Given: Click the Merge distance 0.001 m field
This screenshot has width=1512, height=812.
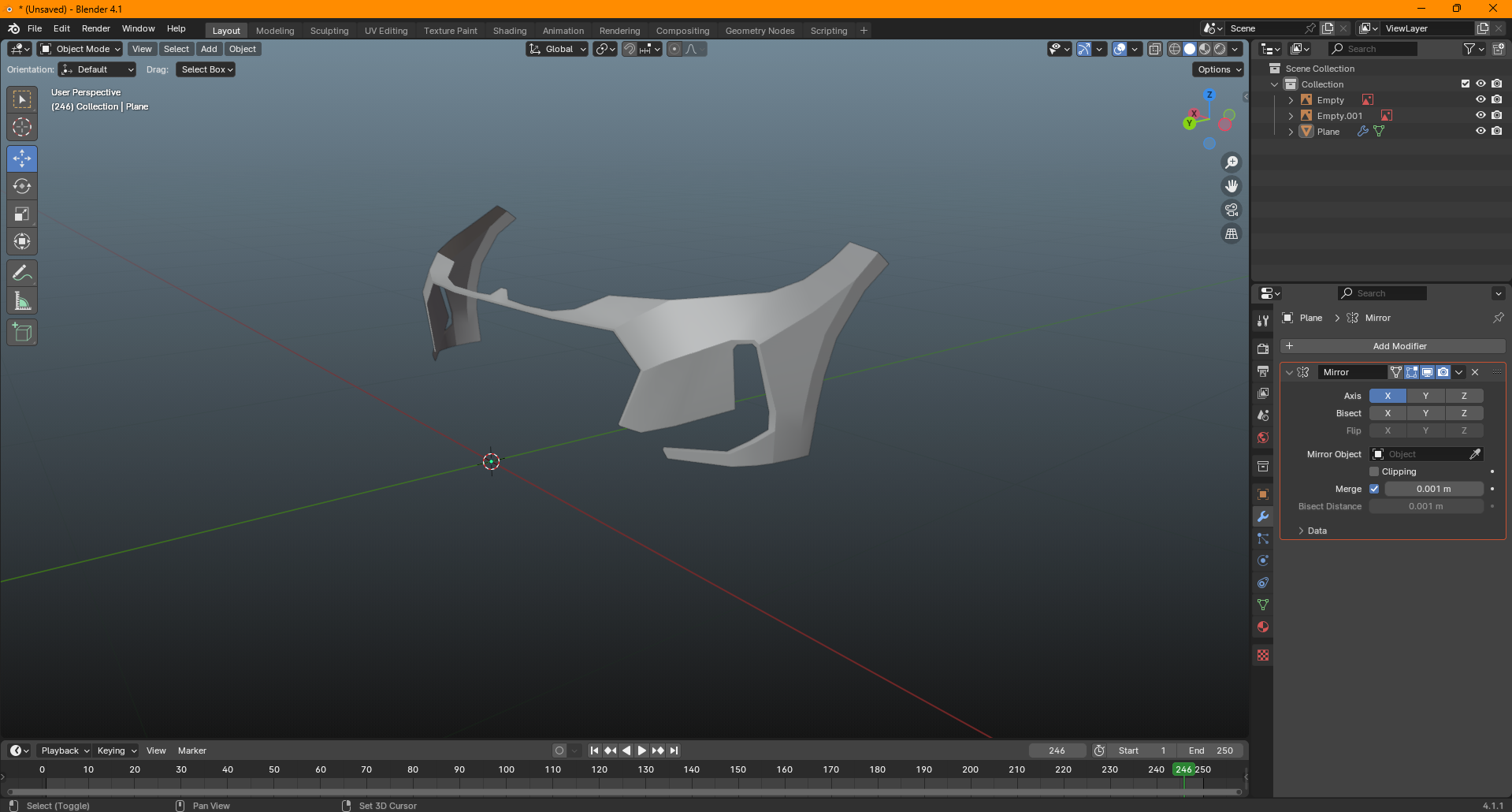Looking at the screenshot, I should (x=1434, y=489).
